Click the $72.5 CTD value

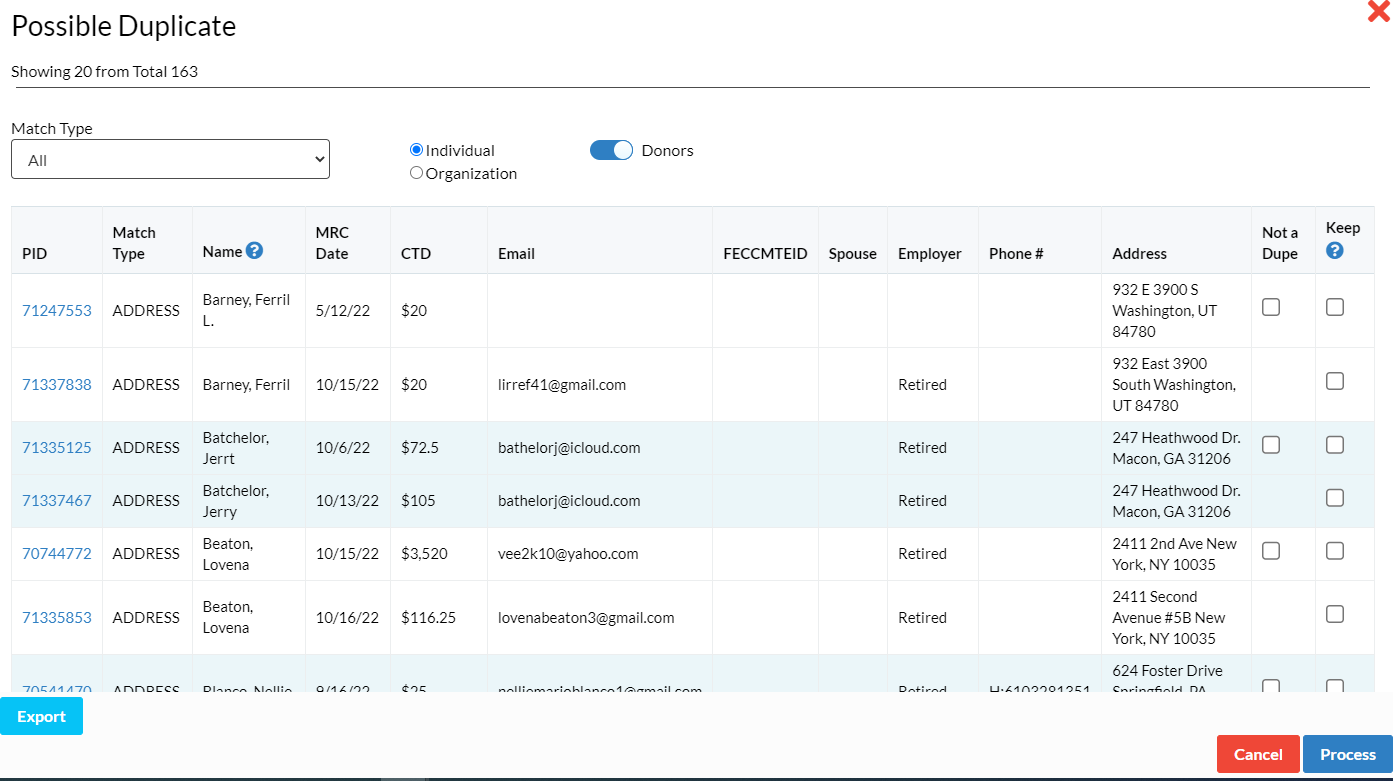[x=420, y=447]
